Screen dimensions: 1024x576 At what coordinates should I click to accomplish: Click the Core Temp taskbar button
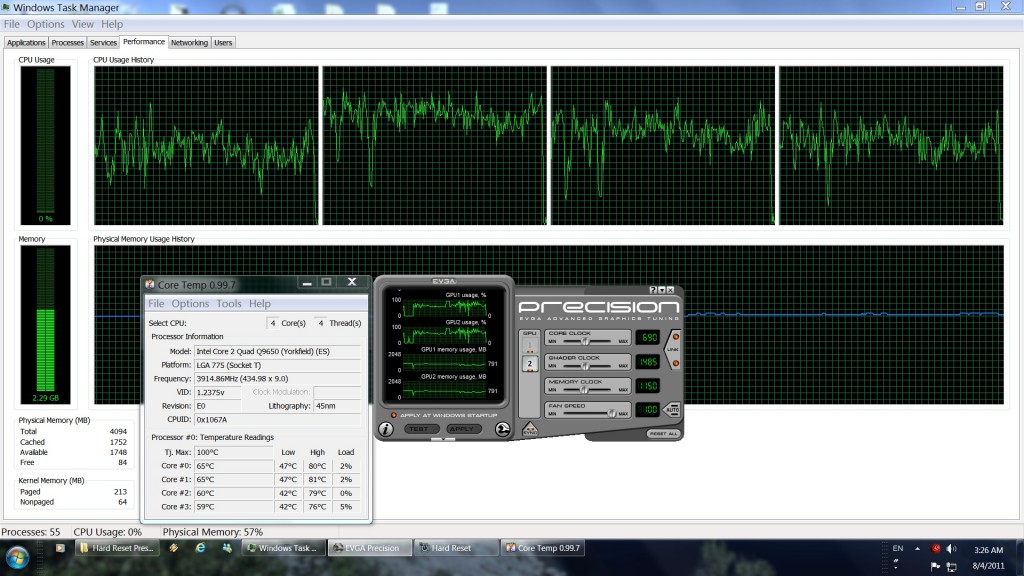[544, 548]
